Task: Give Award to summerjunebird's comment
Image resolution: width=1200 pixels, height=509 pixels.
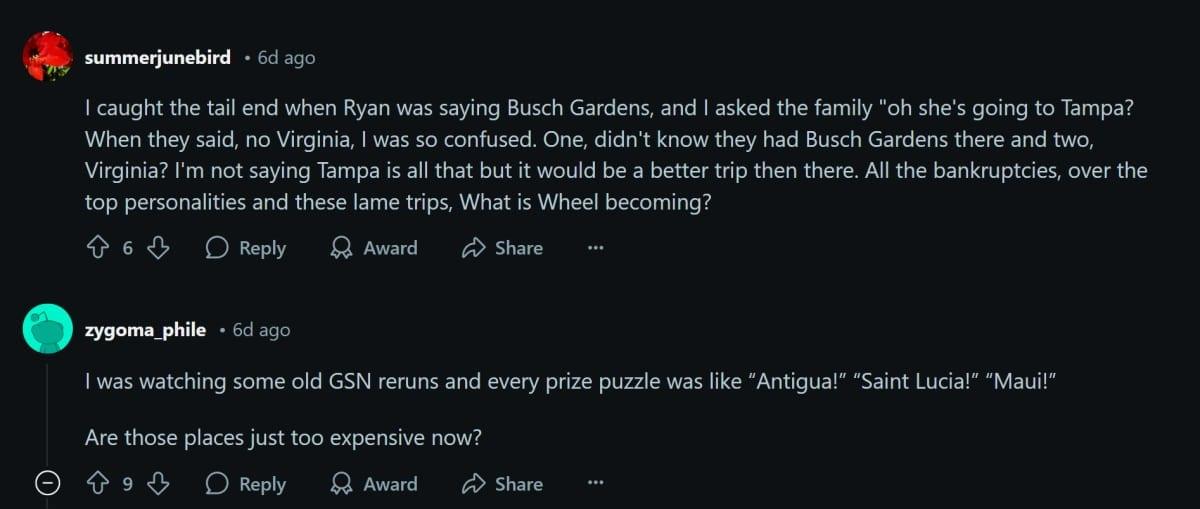Action: pos(374,248)
